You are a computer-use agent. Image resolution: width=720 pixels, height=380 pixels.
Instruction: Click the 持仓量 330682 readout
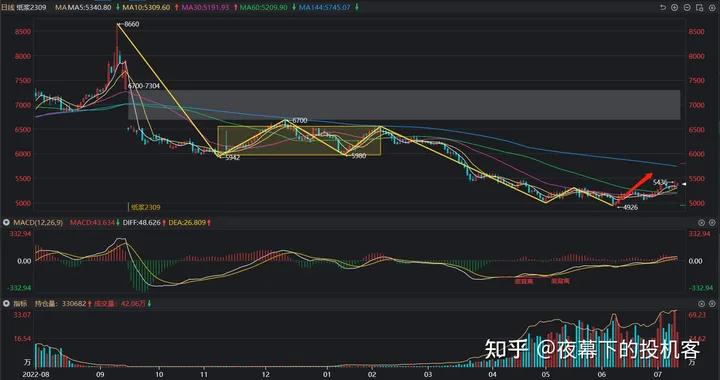[62, 304]
